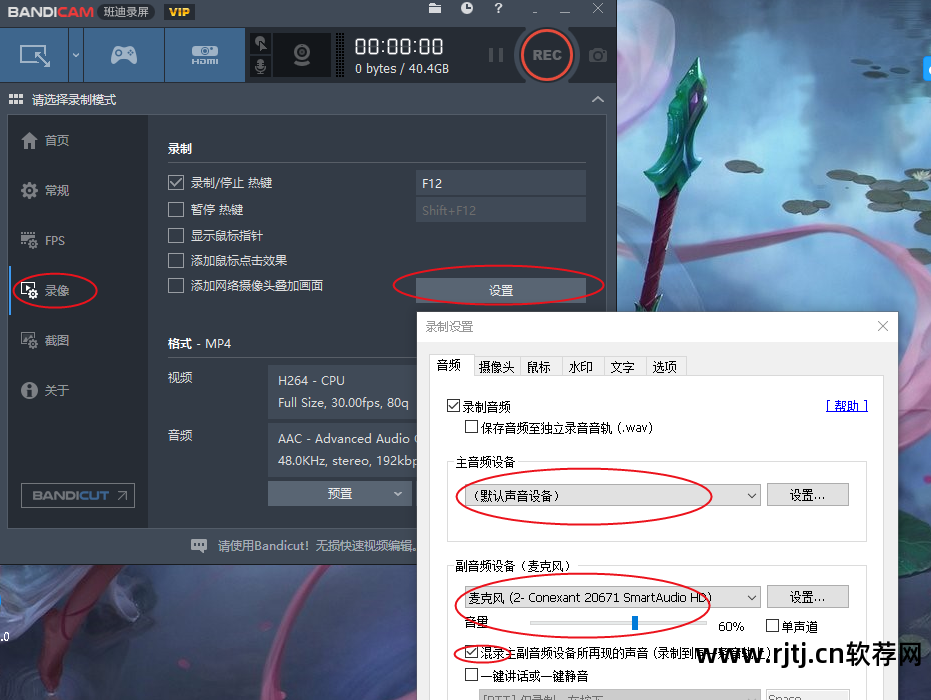Enable 添加鼠标点击效果 checkbox
The image size is (931, 700).
click(176, 260)
